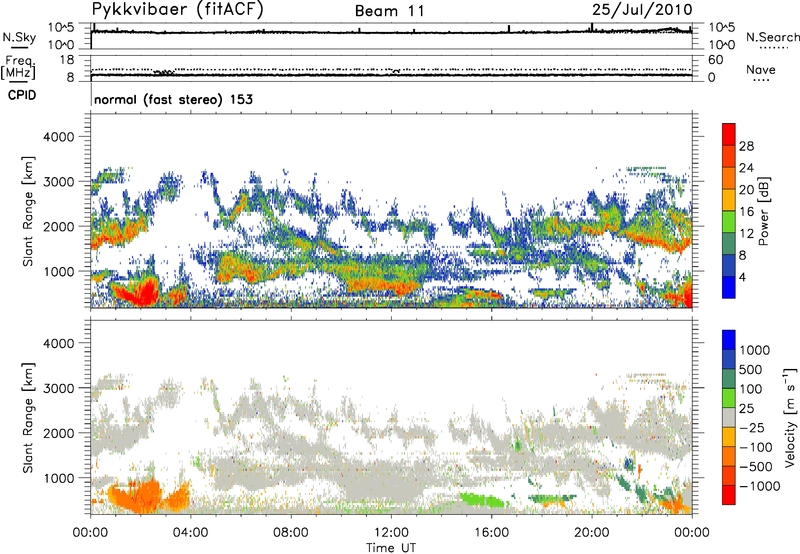
Task: Select the '08:00' time tick label
Action: click(x=290, y=533)
